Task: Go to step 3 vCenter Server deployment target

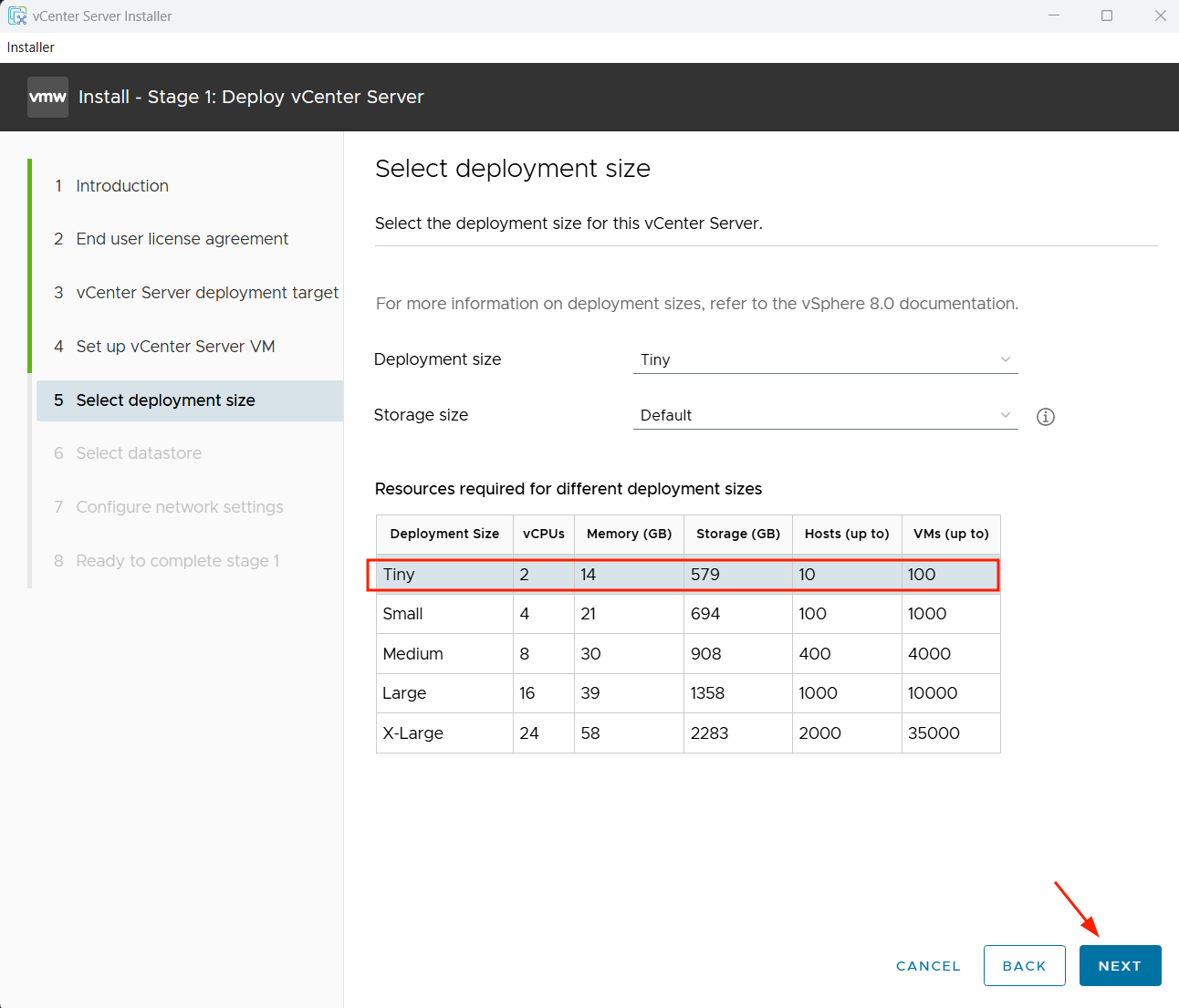Action: (x=196, y=293)
